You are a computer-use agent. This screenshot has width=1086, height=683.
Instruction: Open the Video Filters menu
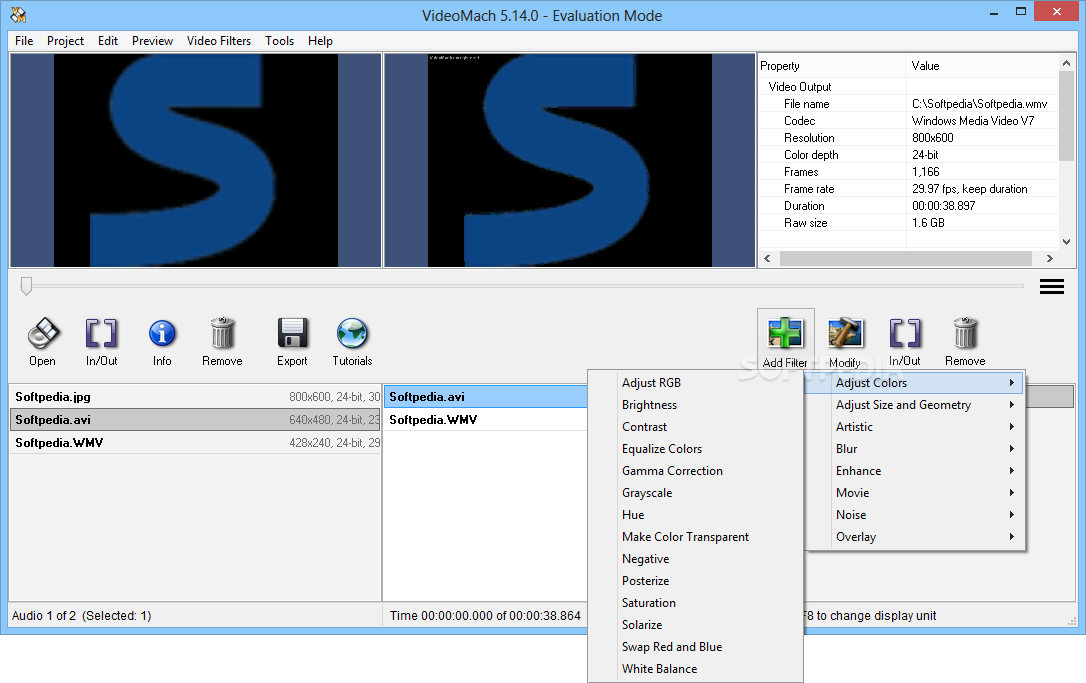(219, 41)
